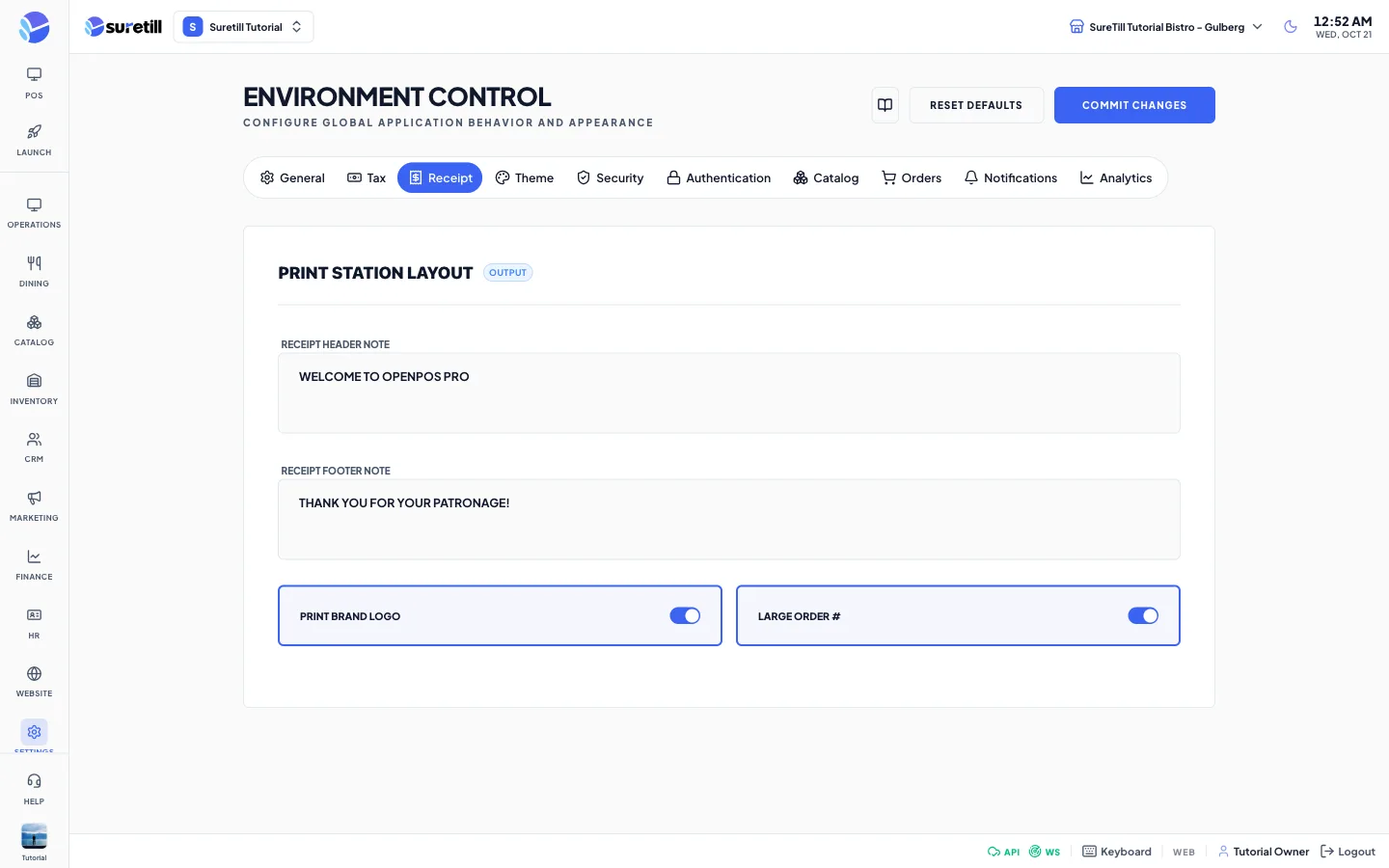The width and height of the screenshot is (1389, 868).
Task: Open the Security tab
Action: [x=610, y=177]
